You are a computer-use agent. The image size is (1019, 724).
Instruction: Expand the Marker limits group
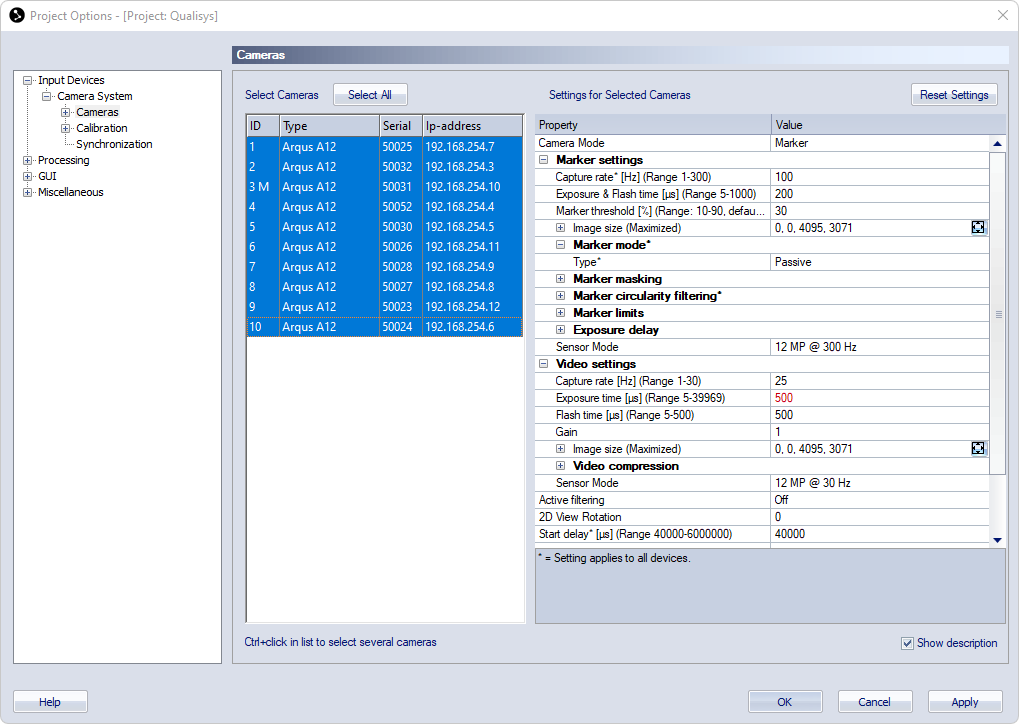(560, 313)
